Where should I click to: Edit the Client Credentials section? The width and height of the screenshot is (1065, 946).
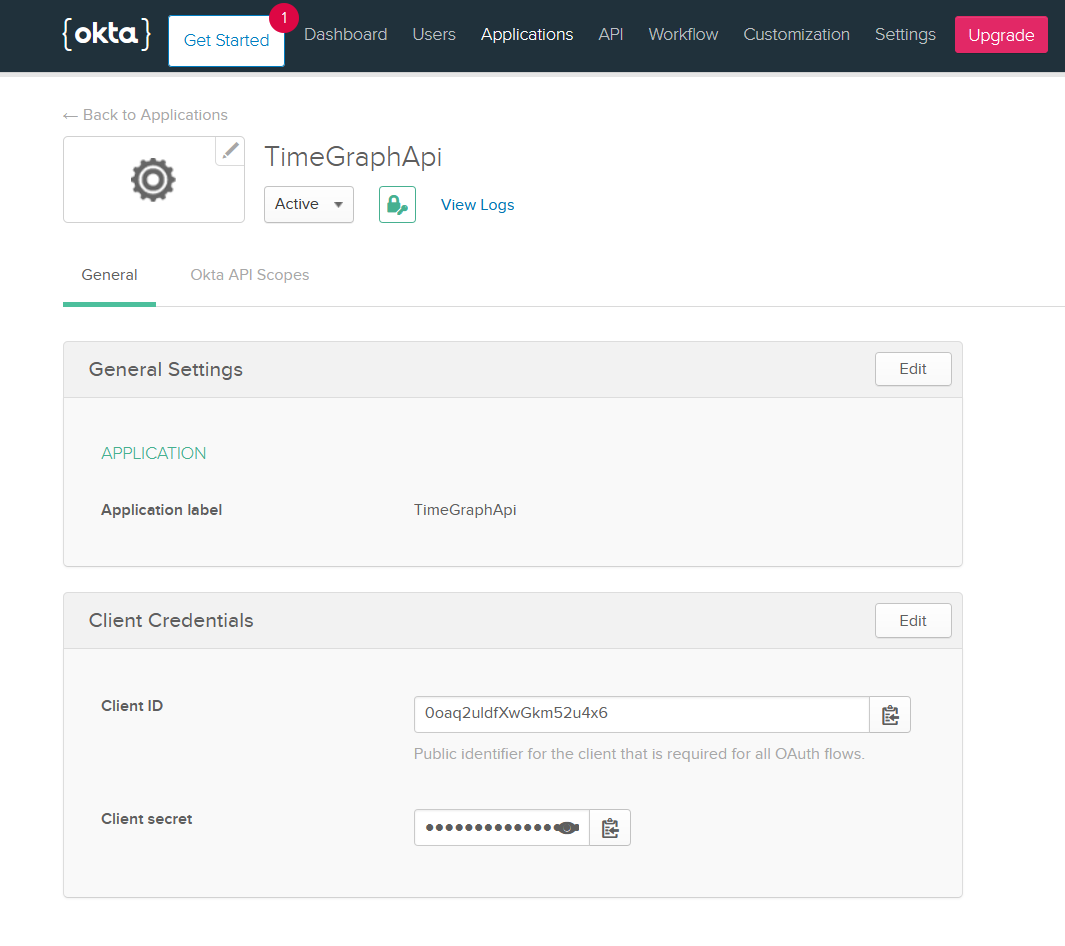912,620
